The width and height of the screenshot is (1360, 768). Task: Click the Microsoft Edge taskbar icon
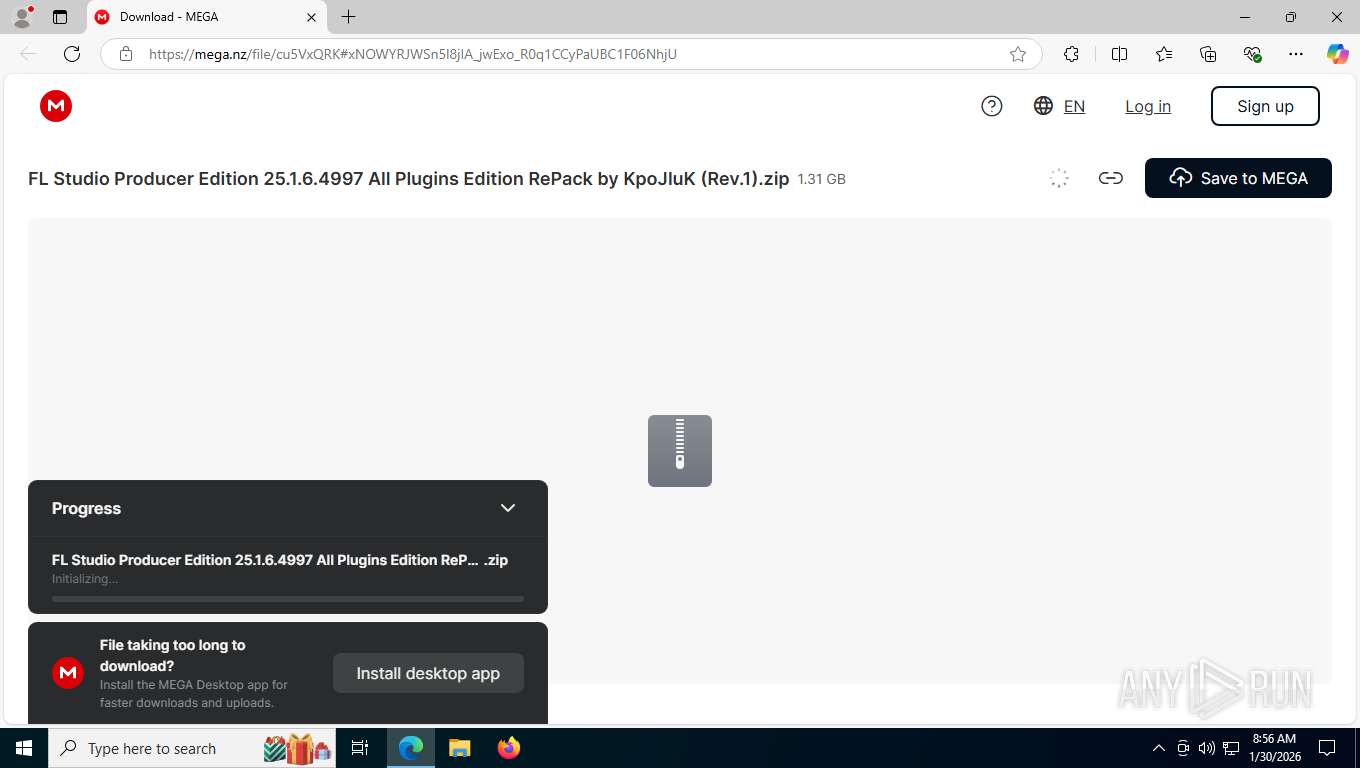(411, 748)
